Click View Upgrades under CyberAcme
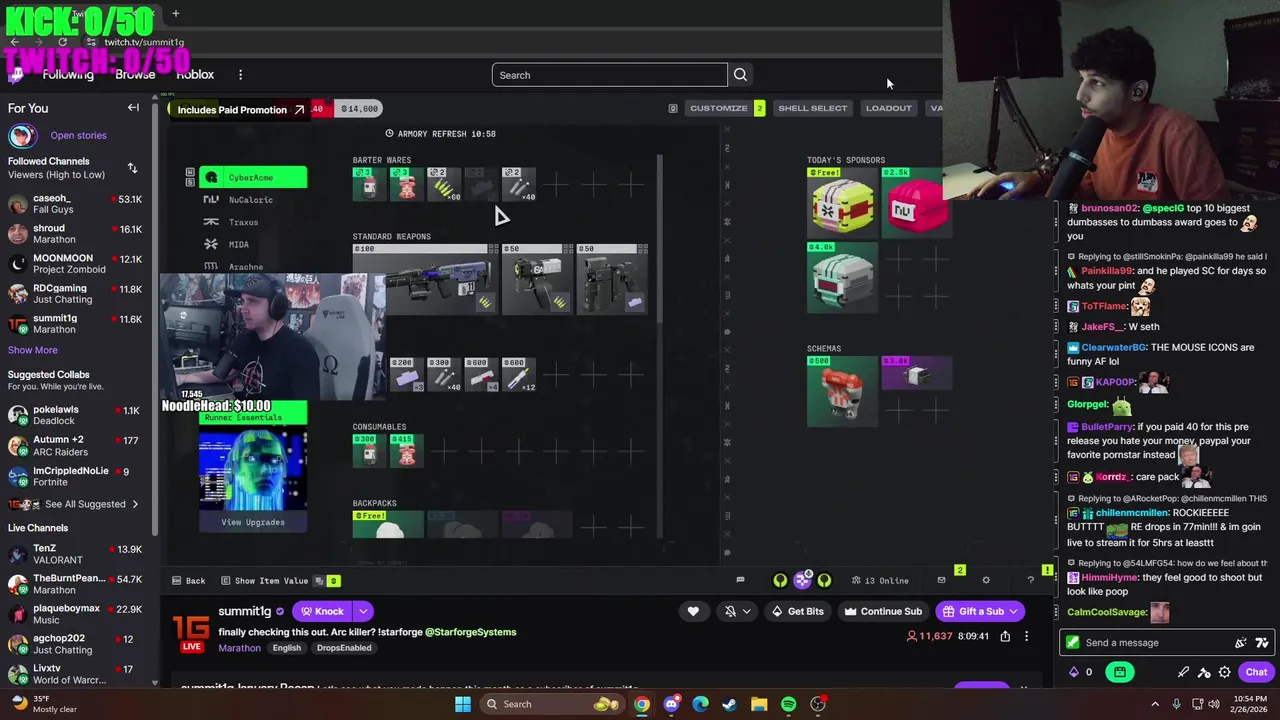The image size is (1280, 720). 253,522
